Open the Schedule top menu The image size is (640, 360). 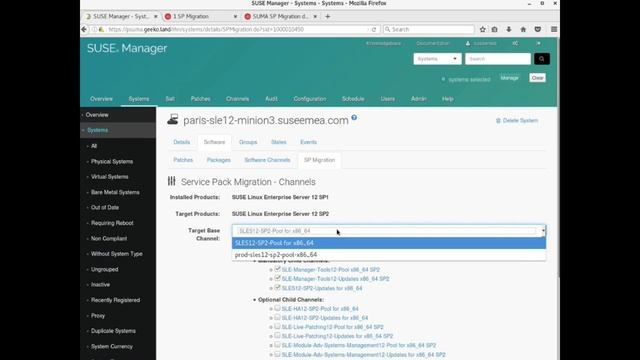point(353,99)
